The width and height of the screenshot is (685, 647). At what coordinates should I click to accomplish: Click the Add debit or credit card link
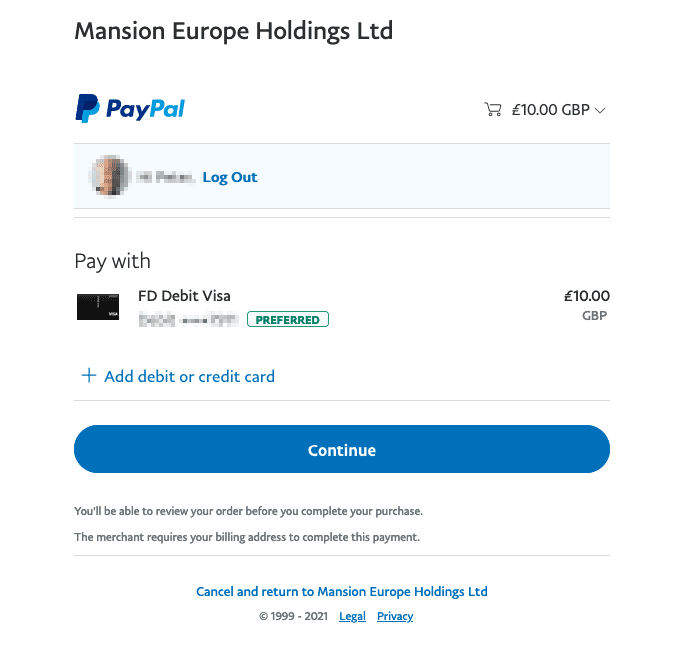point(189,377)
